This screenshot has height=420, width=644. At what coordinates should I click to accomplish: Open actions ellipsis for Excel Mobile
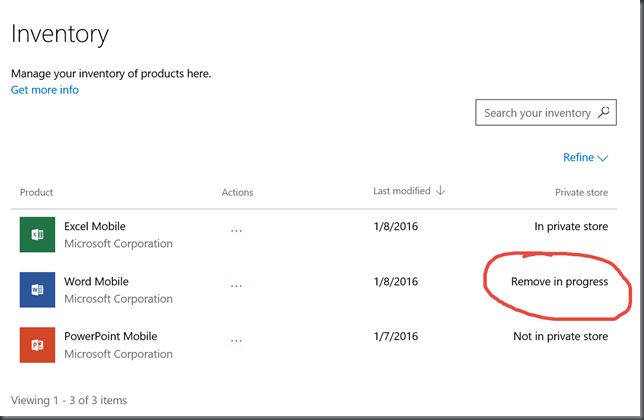[236, 231]
